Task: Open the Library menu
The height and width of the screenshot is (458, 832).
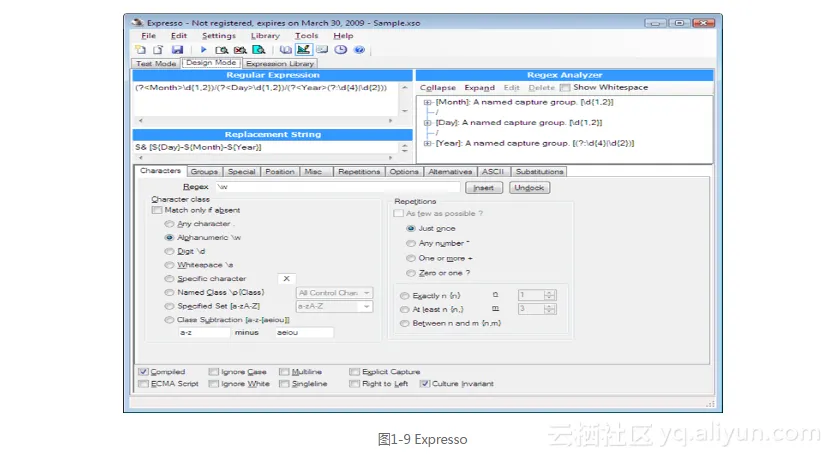Action: (x=265, y=36)
